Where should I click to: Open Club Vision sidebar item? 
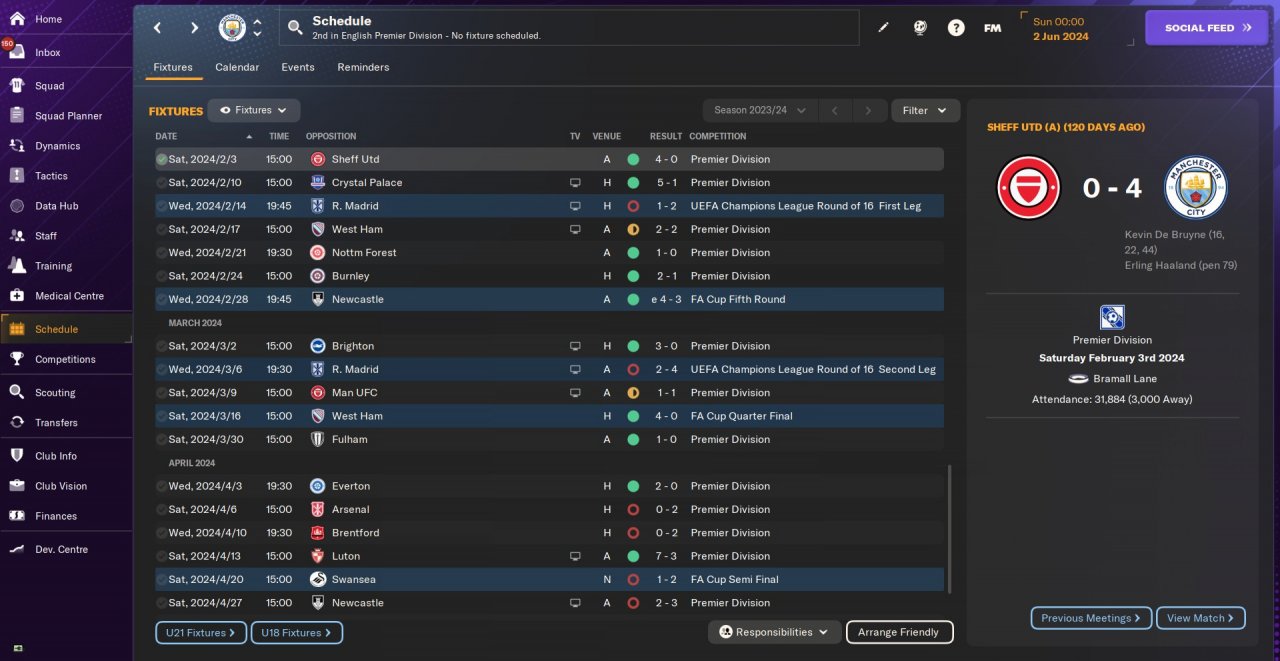point(60,486)
